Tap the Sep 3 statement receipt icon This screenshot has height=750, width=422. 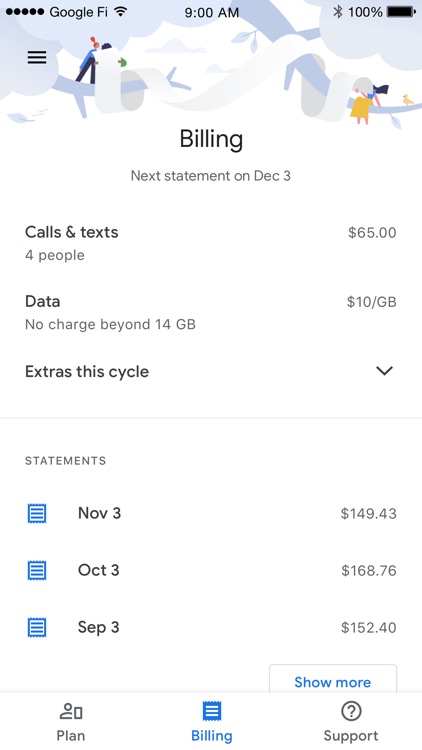37,627
